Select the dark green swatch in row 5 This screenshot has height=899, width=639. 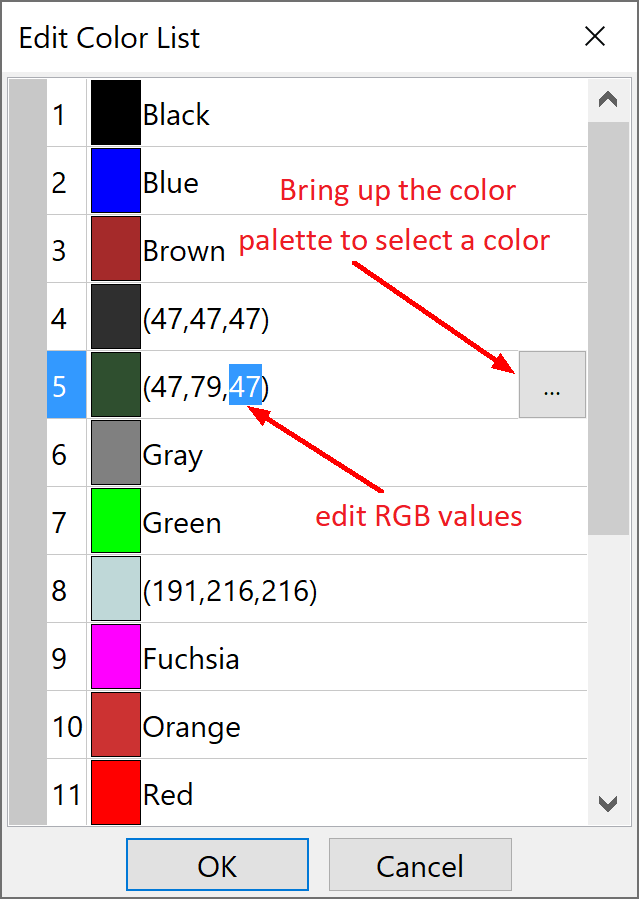[115, 385]
